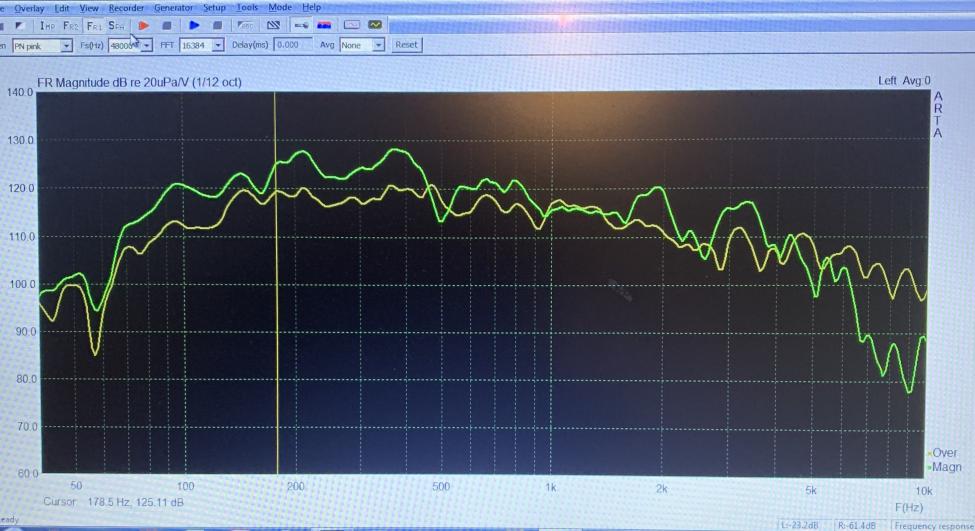Open the Avg None dropdown
Screen dimensions: 975x531
tap(362, 45)
